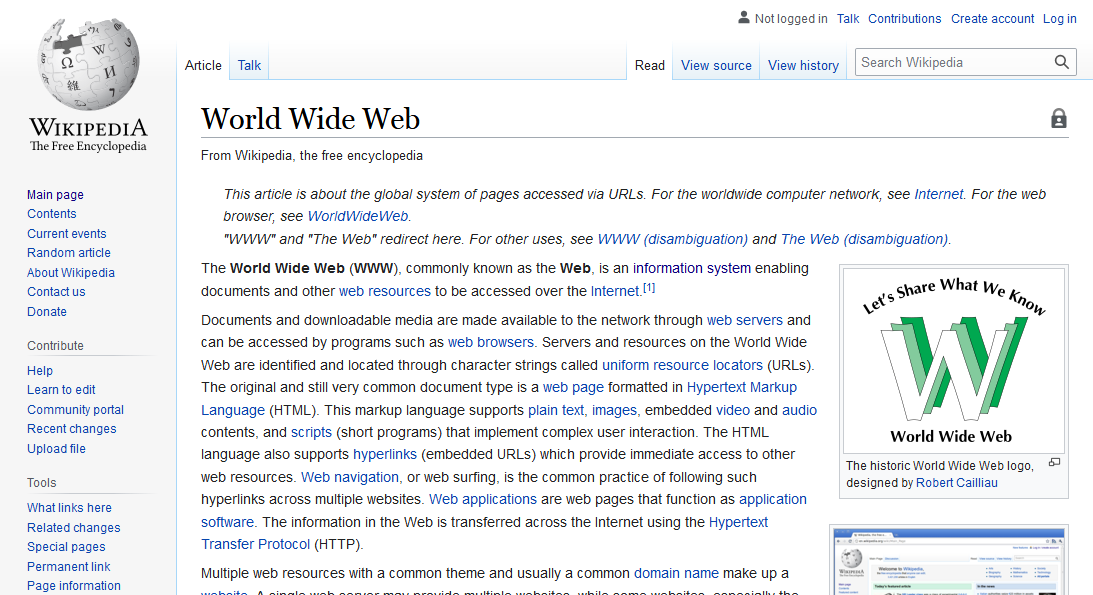Open What links here tool
Viewport: 1093px width, 595px height.
(x=69, y=508)
